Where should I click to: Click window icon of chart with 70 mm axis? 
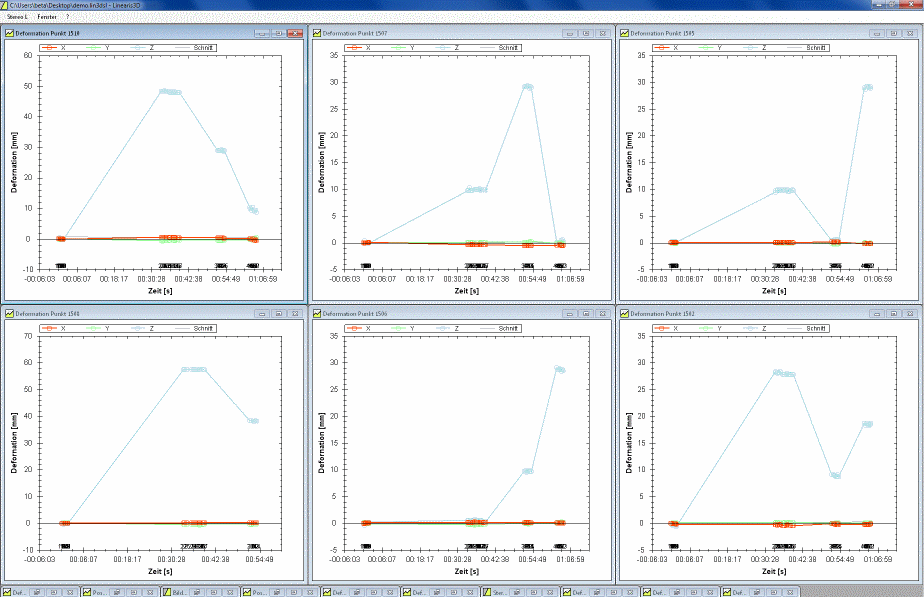[10, 313]
